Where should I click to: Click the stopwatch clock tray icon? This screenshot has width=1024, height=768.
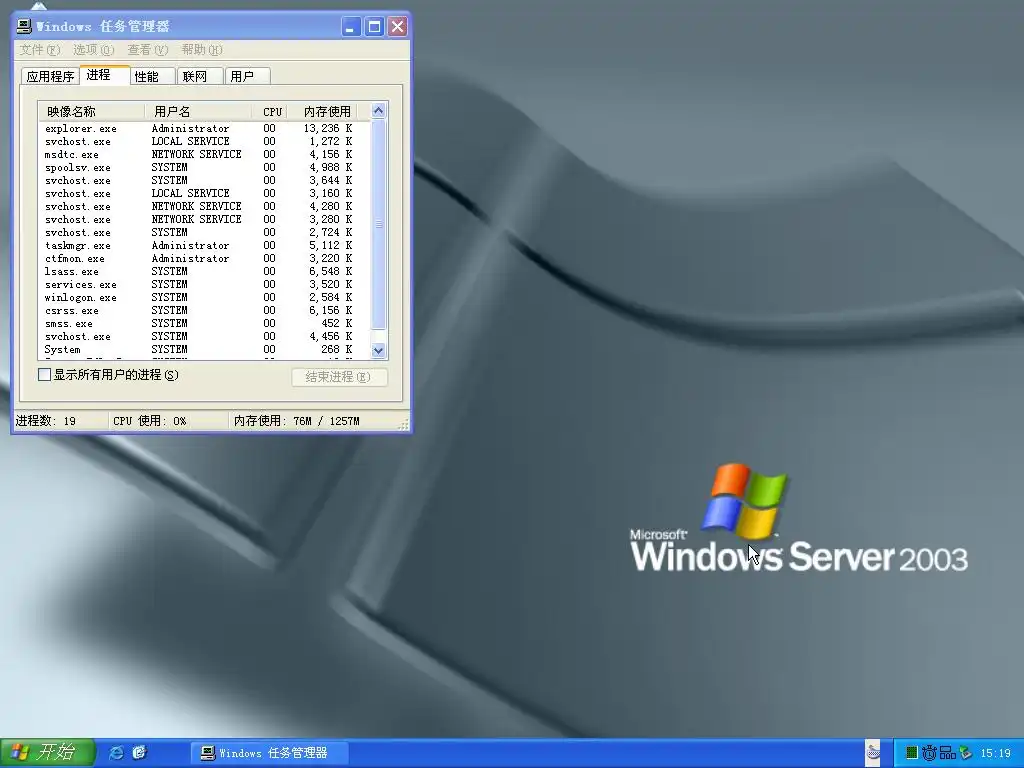point(929,753)
